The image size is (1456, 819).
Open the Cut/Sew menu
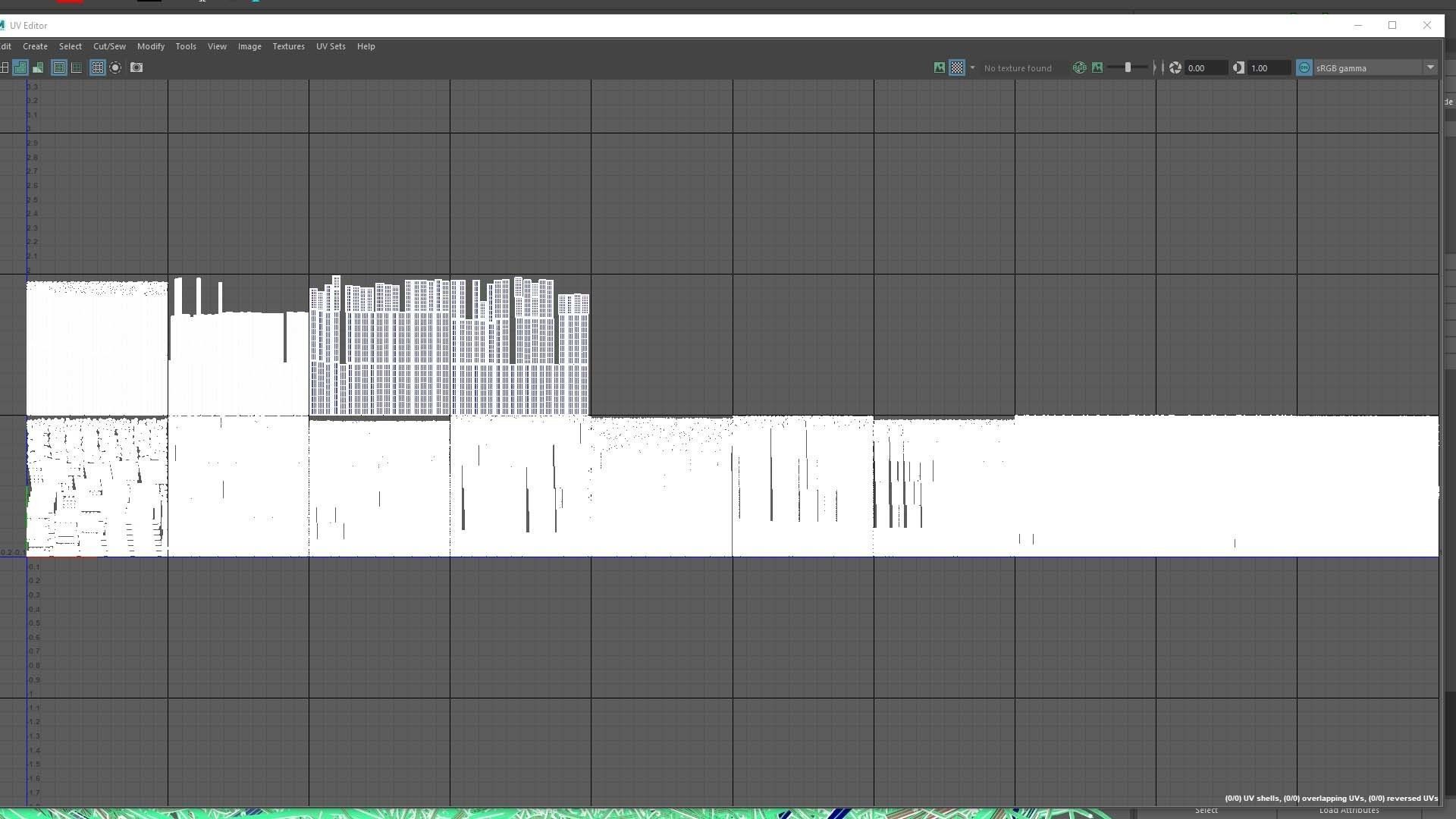109,46
